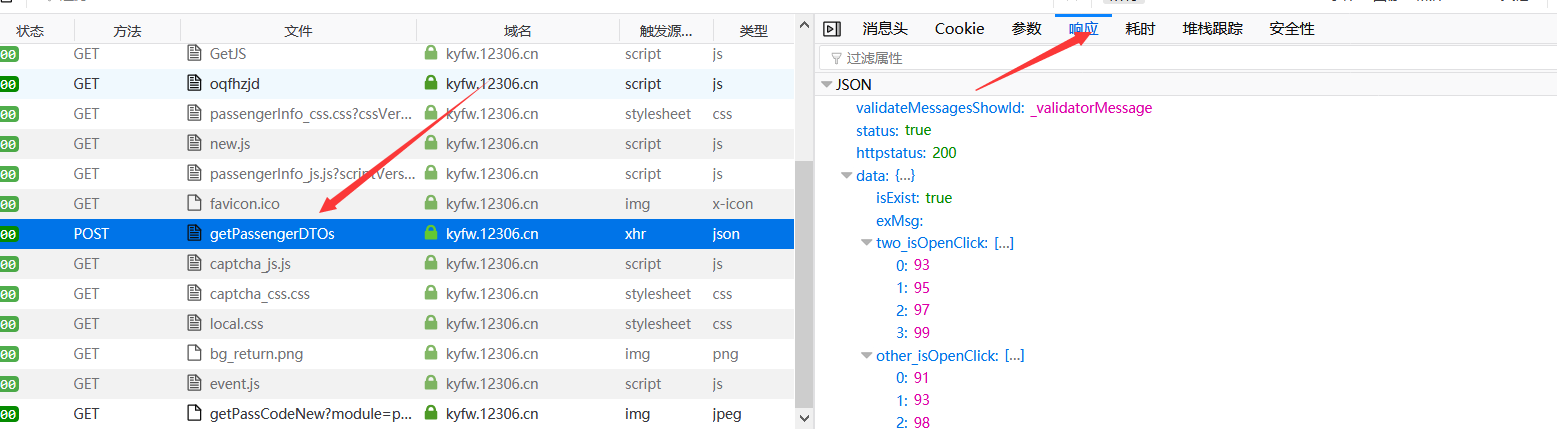Select the local.css request
This screenshot has width=1557, height=429.
pos(397,324)
